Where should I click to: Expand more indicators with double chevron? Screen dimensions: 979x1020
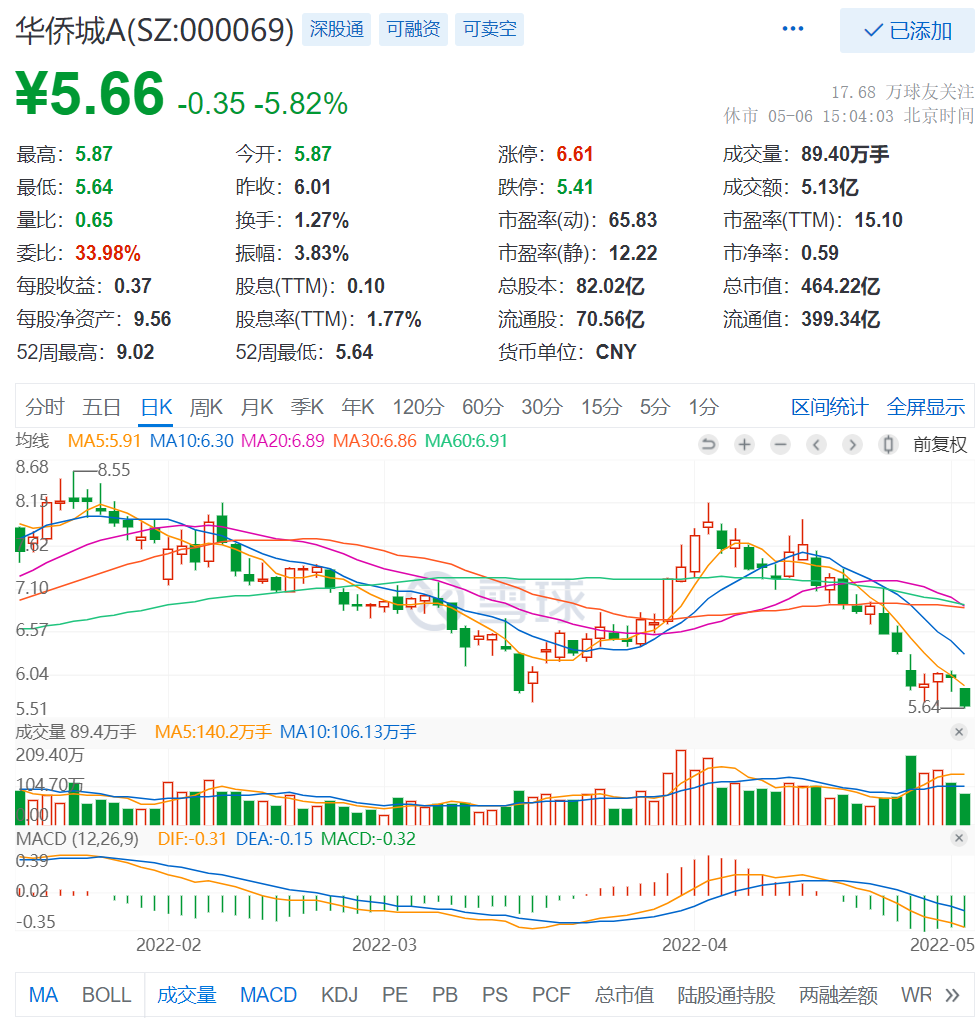point(952,995)
